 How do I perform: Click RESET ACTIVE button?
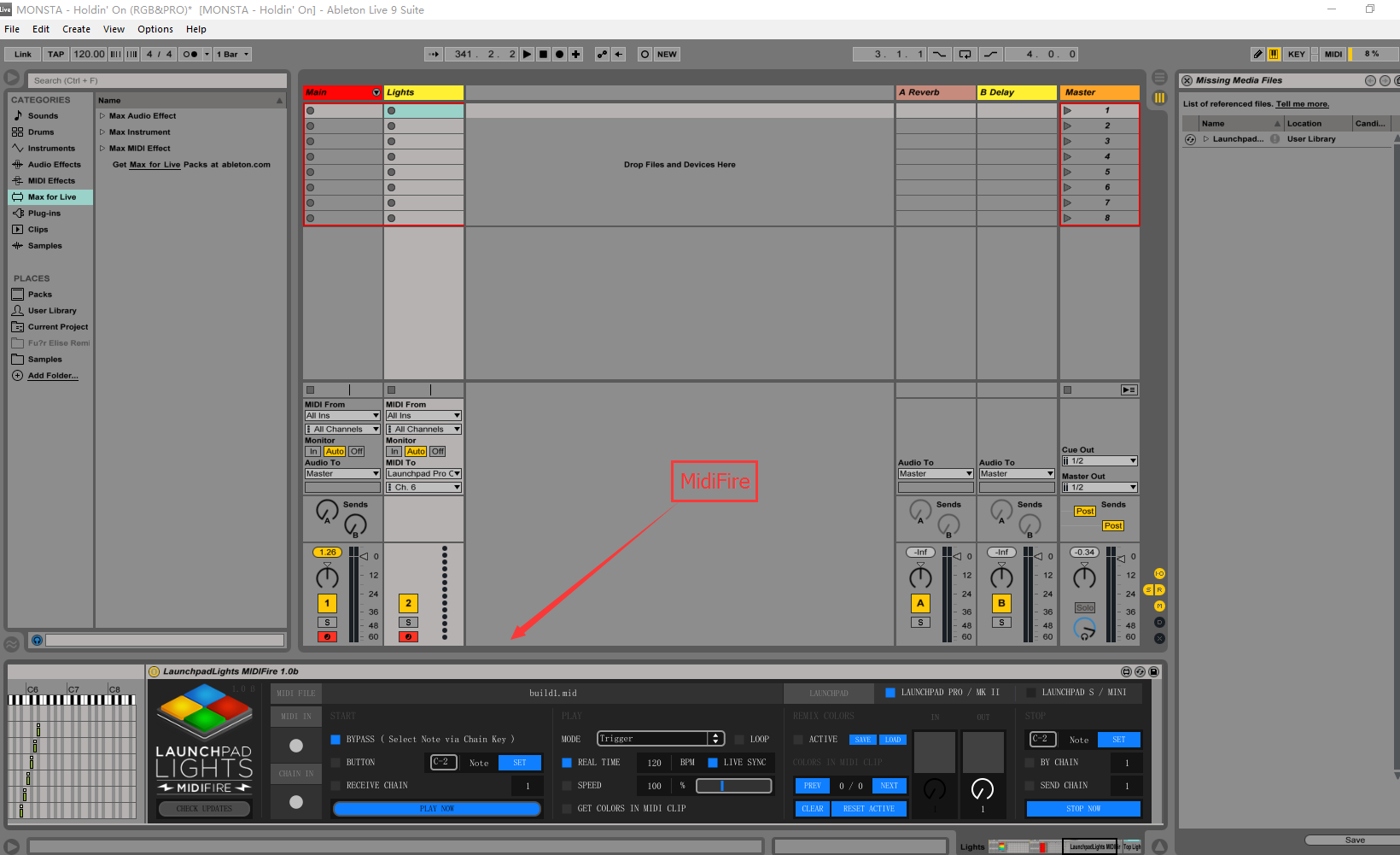[x=869, y=808]
